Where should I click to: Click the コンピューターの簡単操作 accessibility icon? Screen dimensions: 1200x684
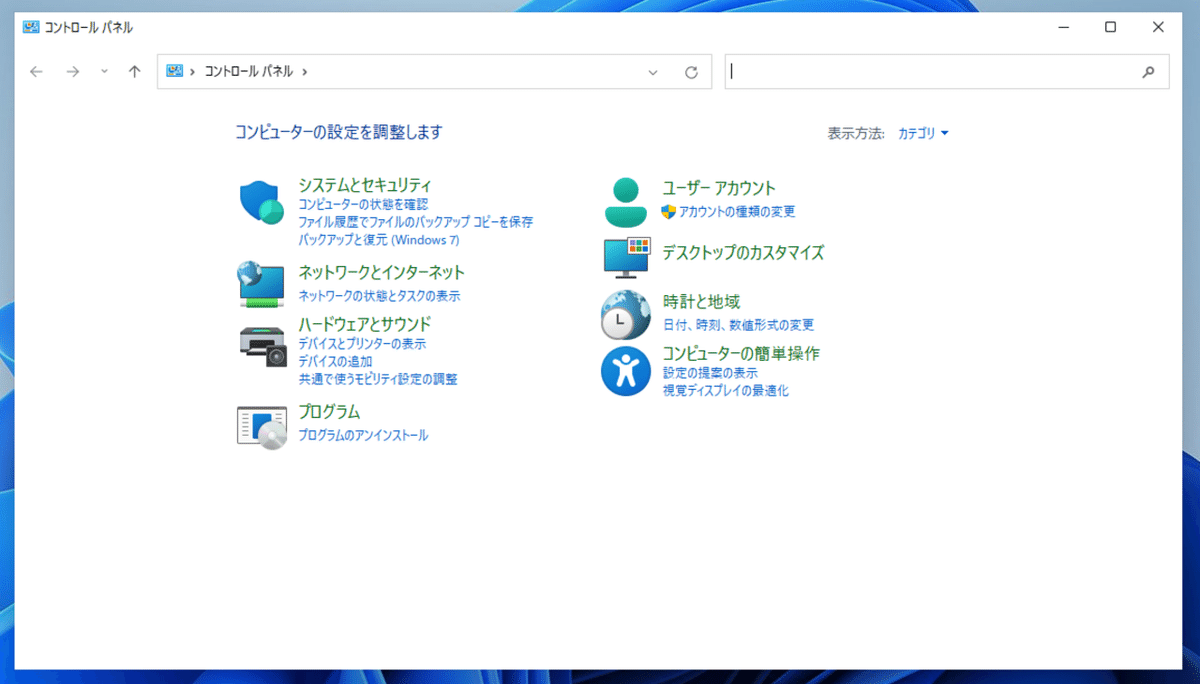(x=626, y=371)
